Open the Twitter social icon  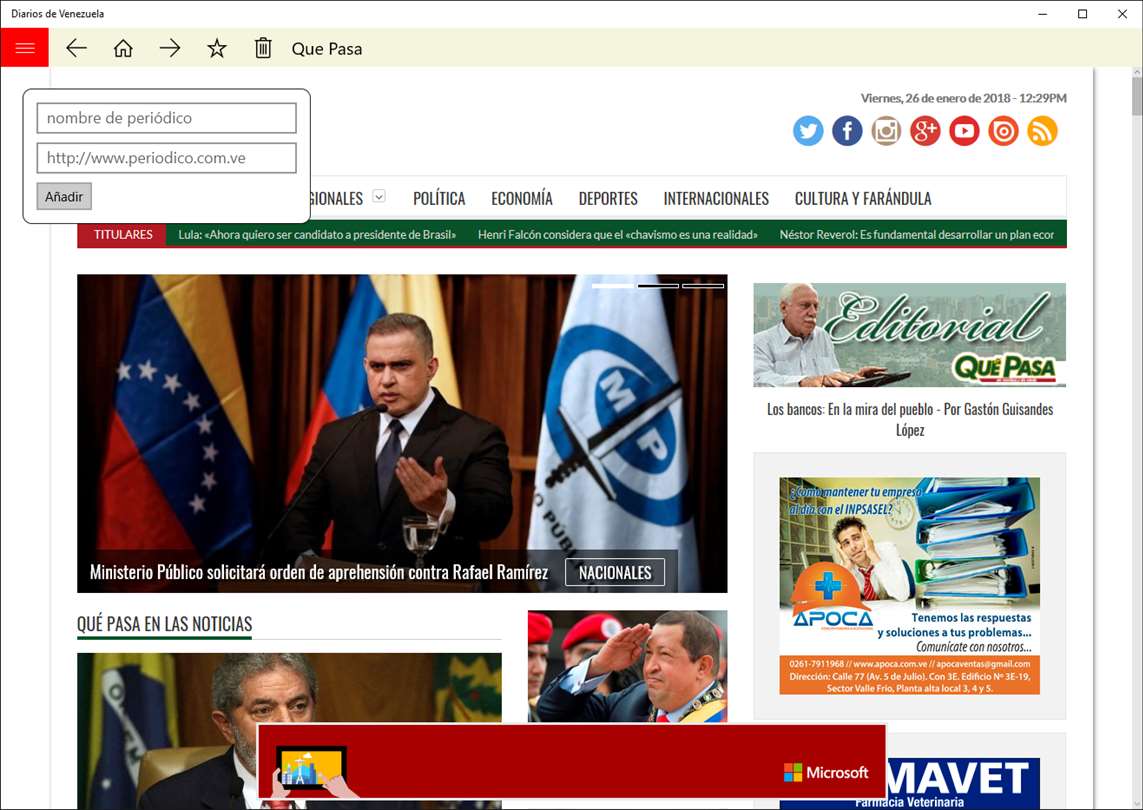coord(808,131)
